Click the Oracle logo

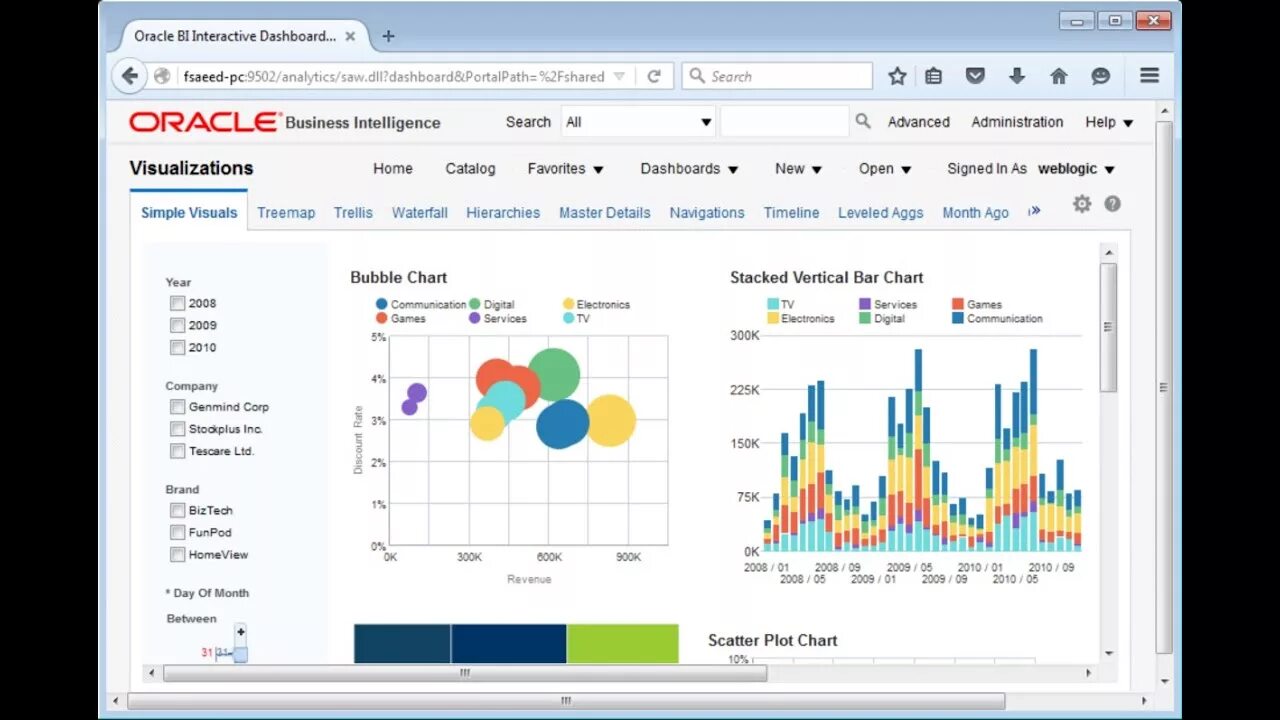(x=205, y=122)
